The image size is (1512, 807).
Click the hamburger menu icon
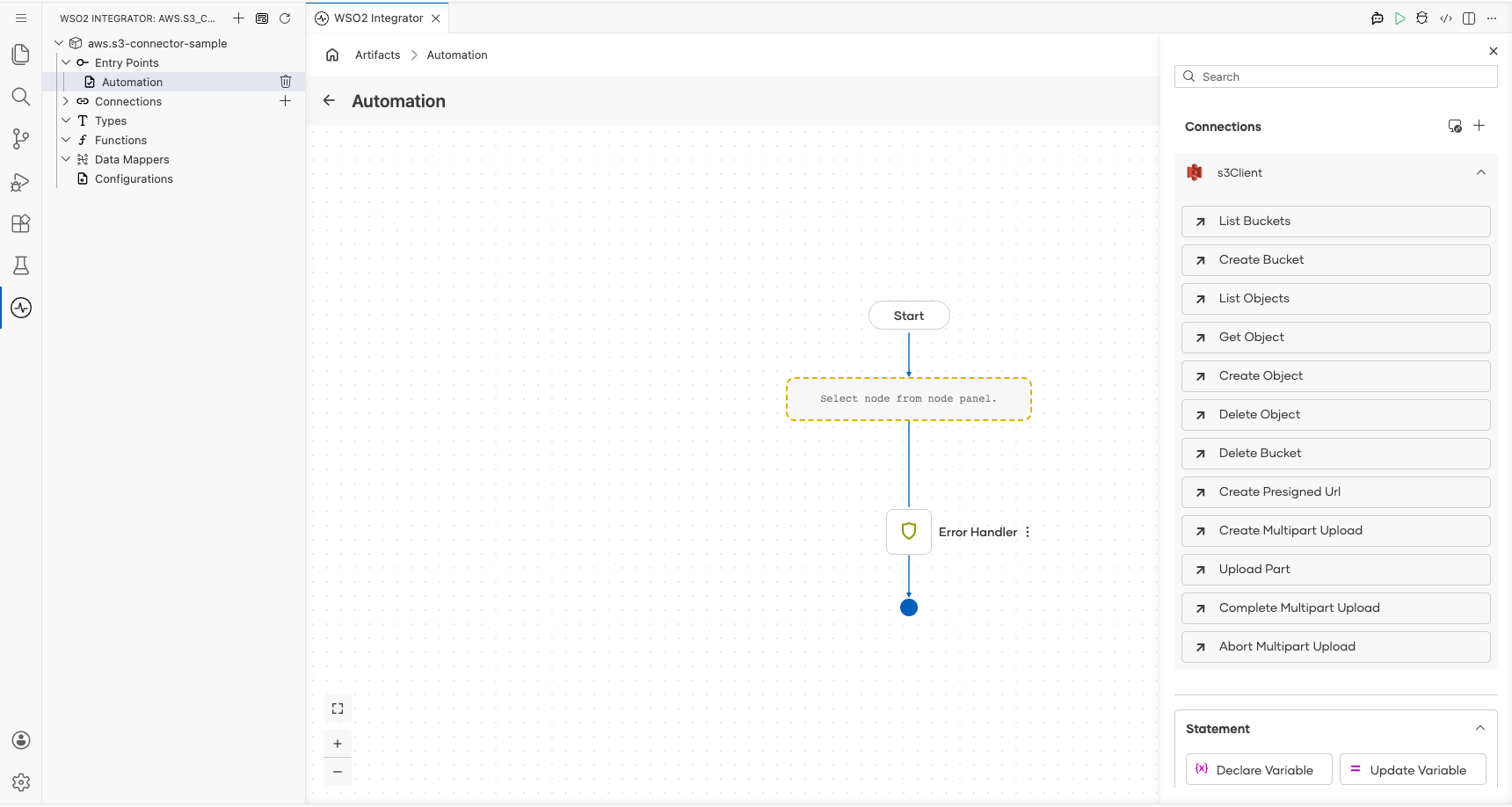pos(21,18)
